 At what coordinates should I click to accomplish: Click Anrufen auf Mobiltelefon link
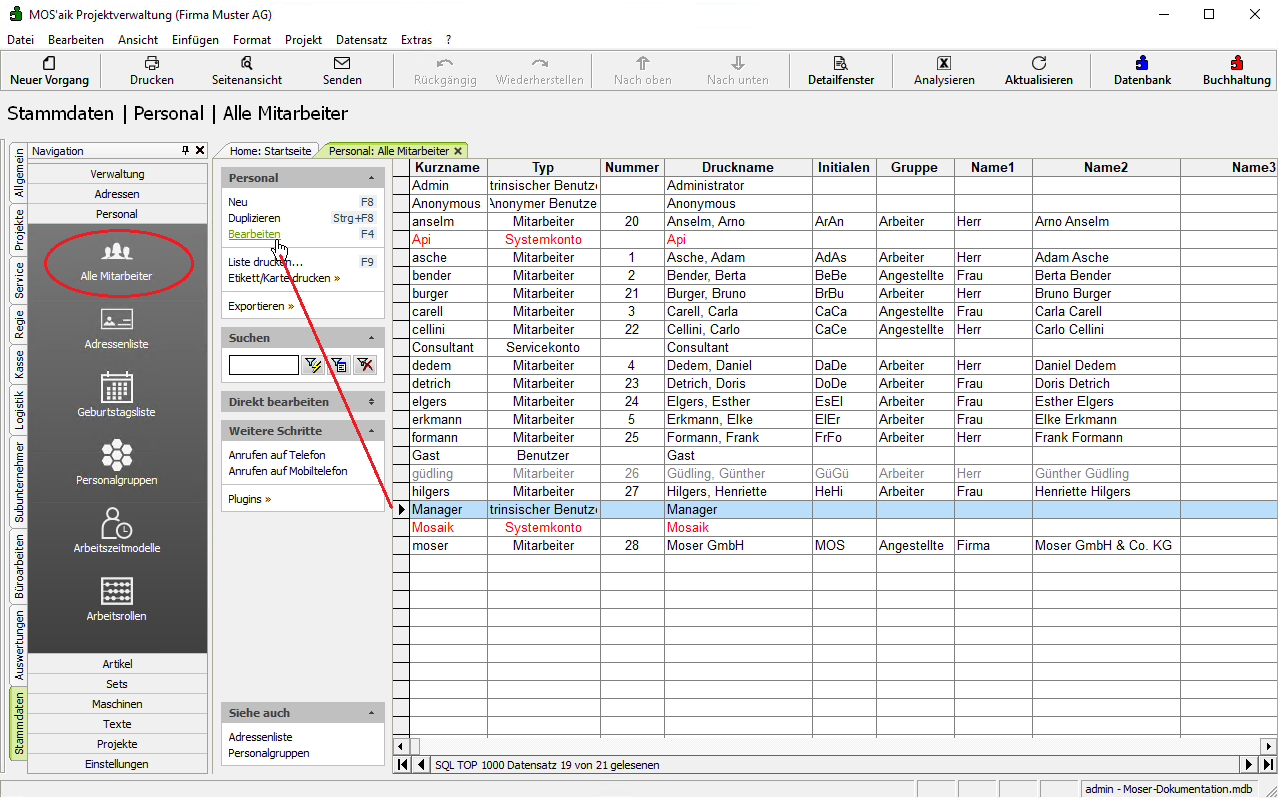pos(288,471)
